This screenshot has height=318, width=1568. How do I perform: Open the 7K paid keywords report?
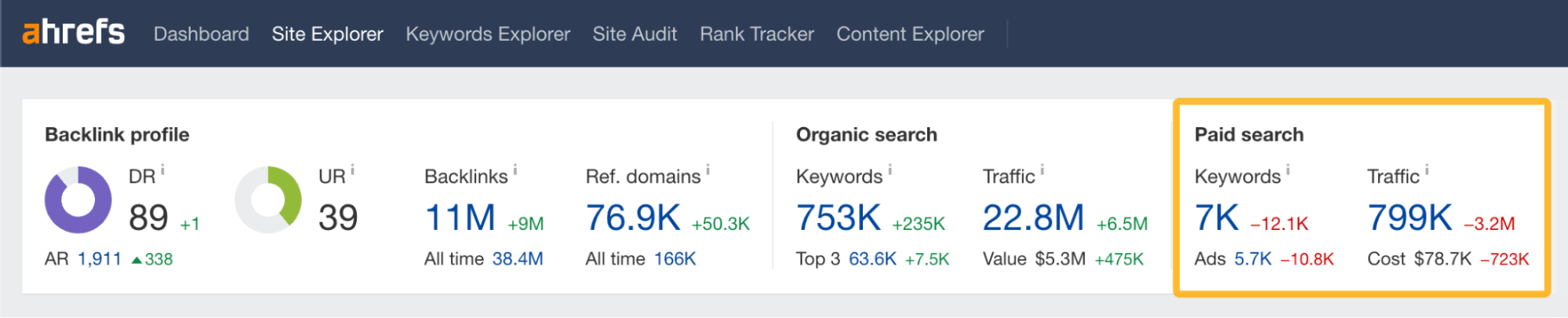(x=1217, y=218)
